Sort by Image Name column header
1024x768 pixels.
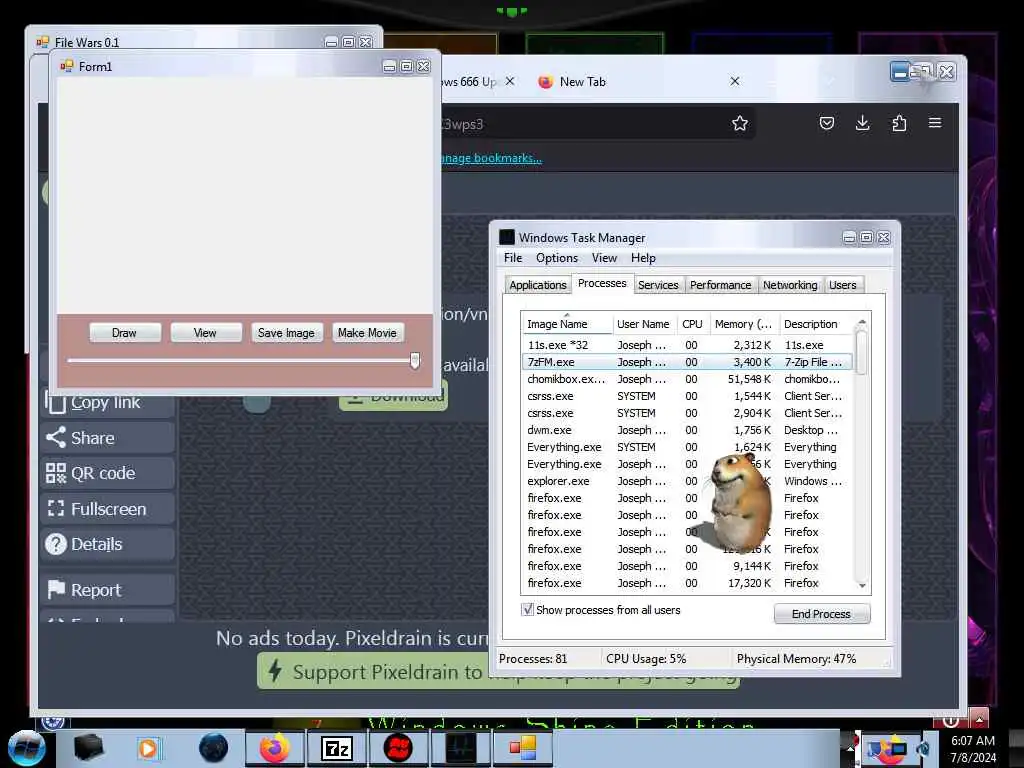coord(567,324)
